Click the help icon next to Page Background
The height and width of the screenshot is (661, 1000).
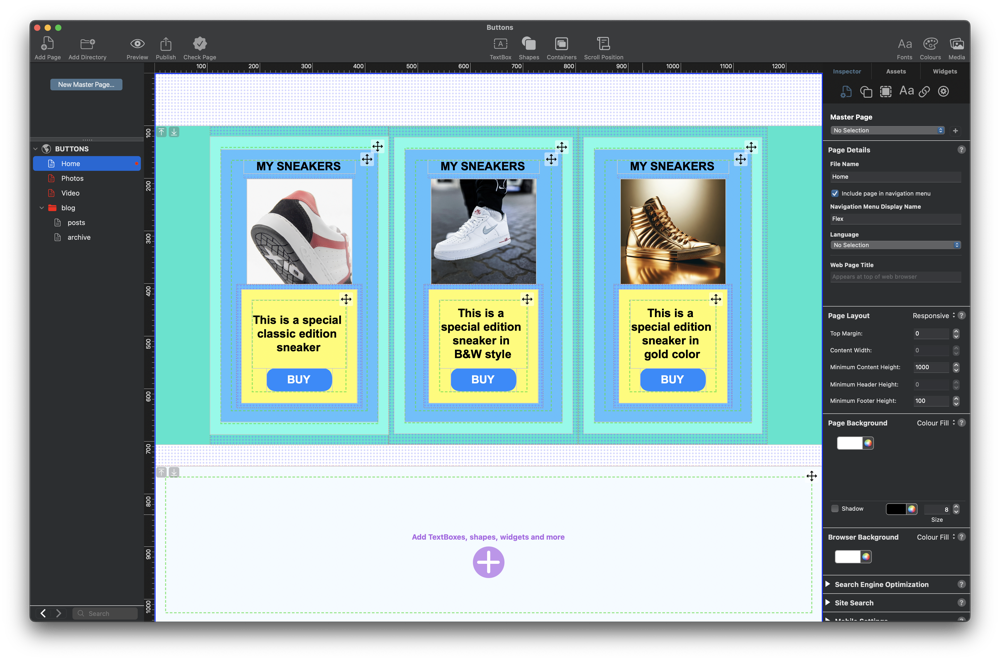click(962, 423)
